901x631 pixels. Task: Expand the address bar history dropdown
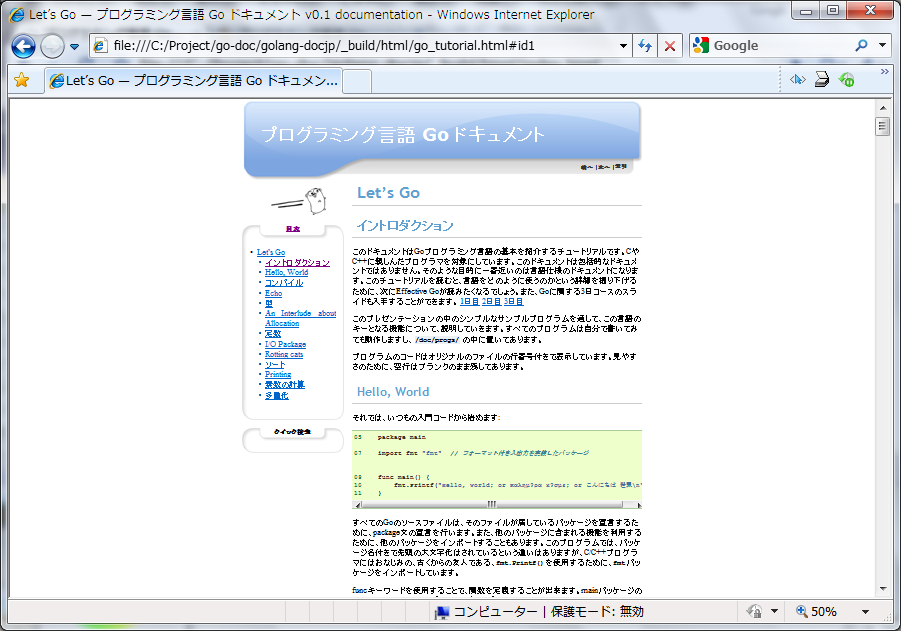pos(623,46)
